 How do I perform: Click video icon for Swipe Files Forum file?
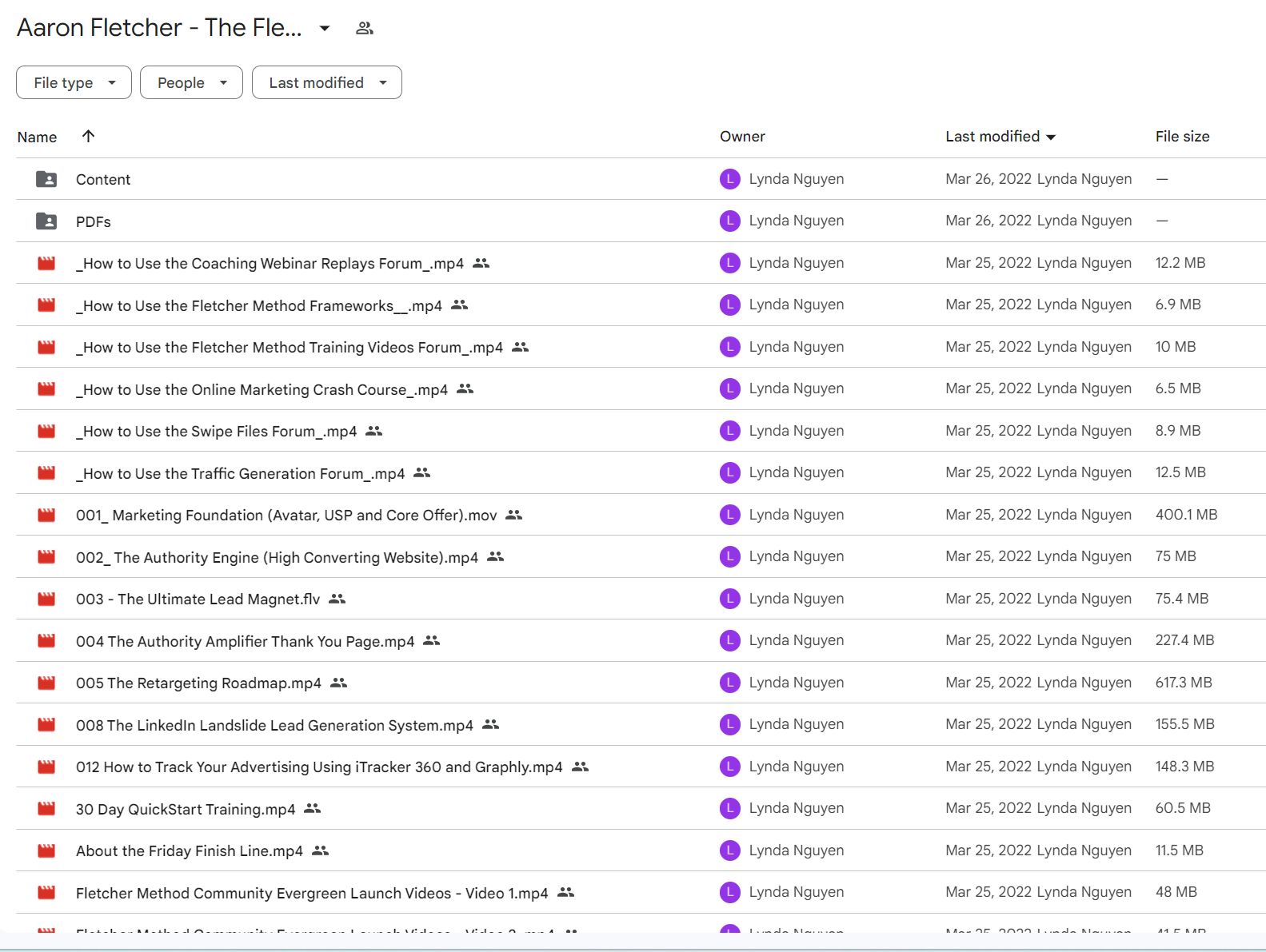coord(46,431)
